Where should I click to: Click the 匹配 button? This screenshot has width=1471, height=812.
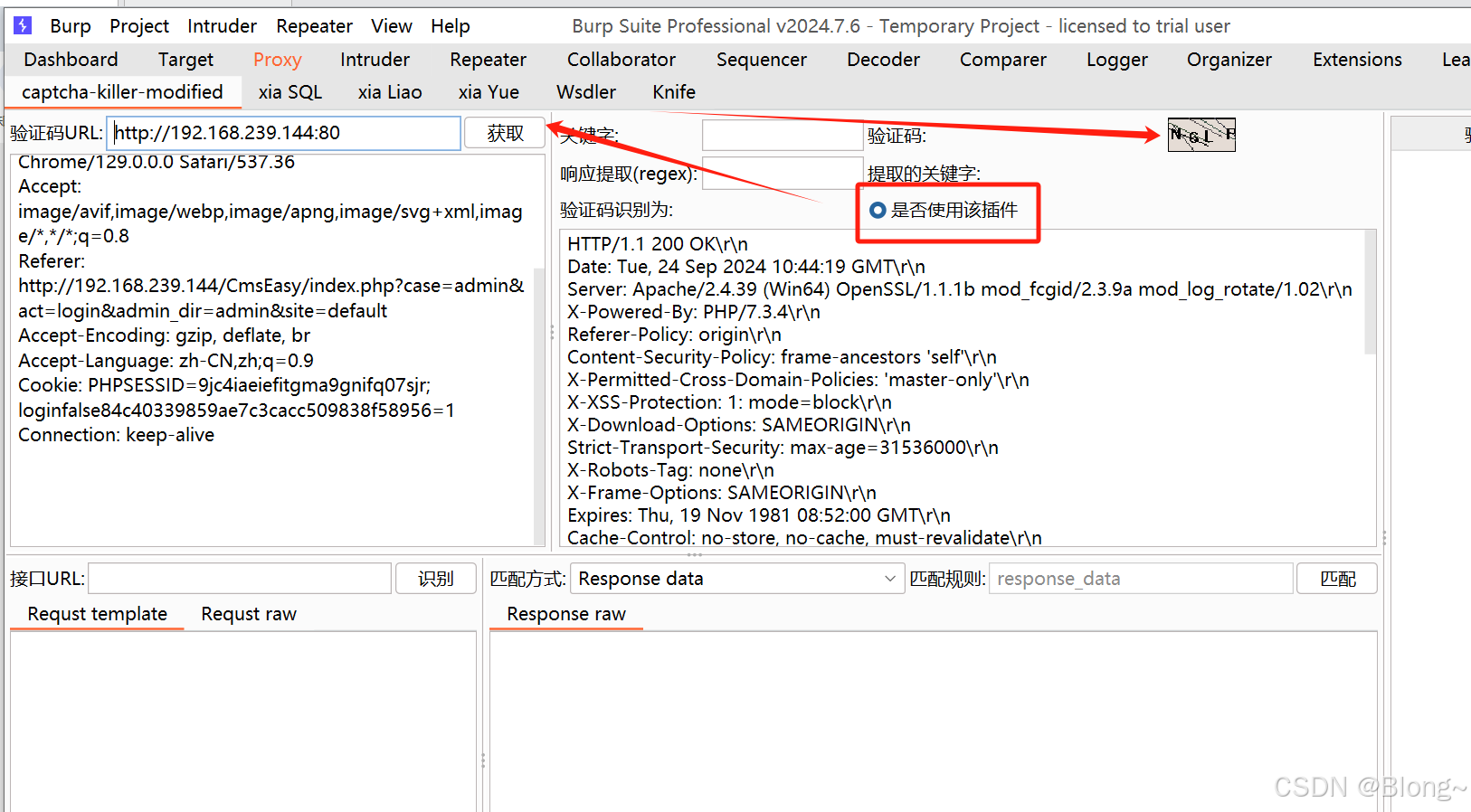1337,579
